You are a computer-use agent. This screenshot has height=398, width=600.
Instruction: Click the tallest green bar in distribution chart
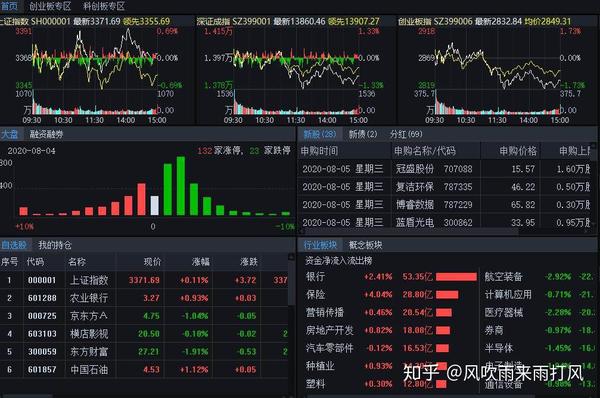181,186
